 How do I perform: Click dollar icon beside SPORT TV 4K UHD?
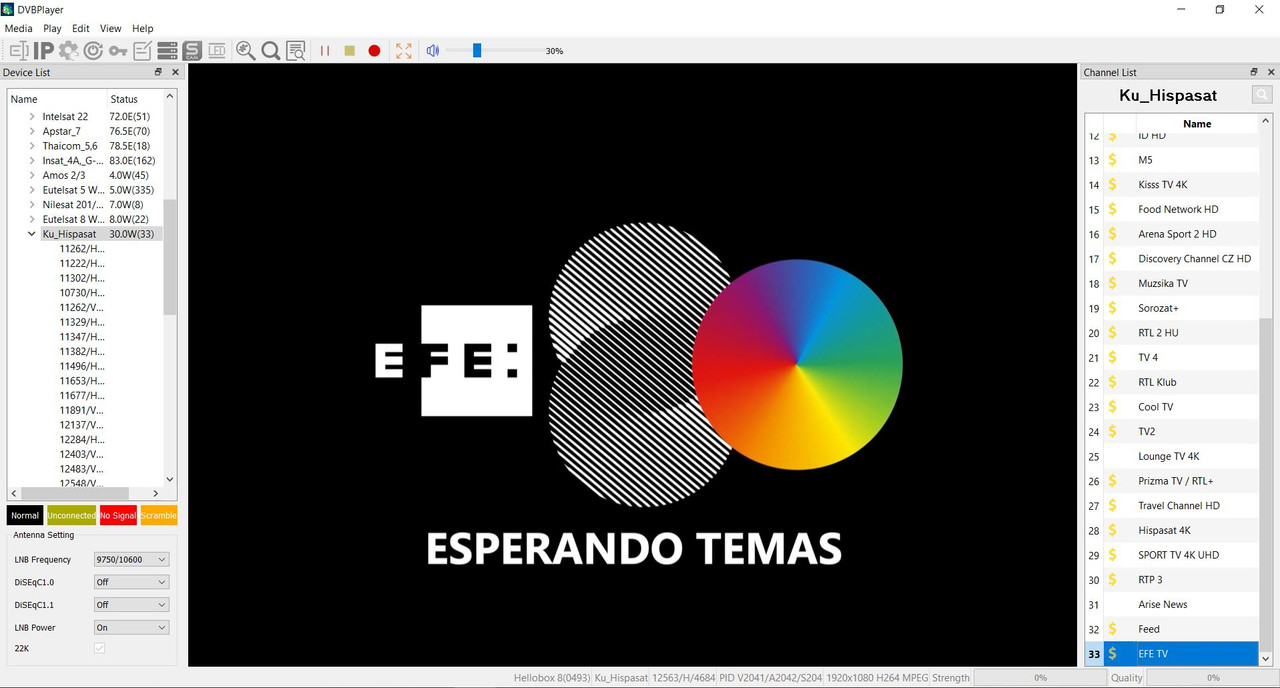tap(1112, 555)
